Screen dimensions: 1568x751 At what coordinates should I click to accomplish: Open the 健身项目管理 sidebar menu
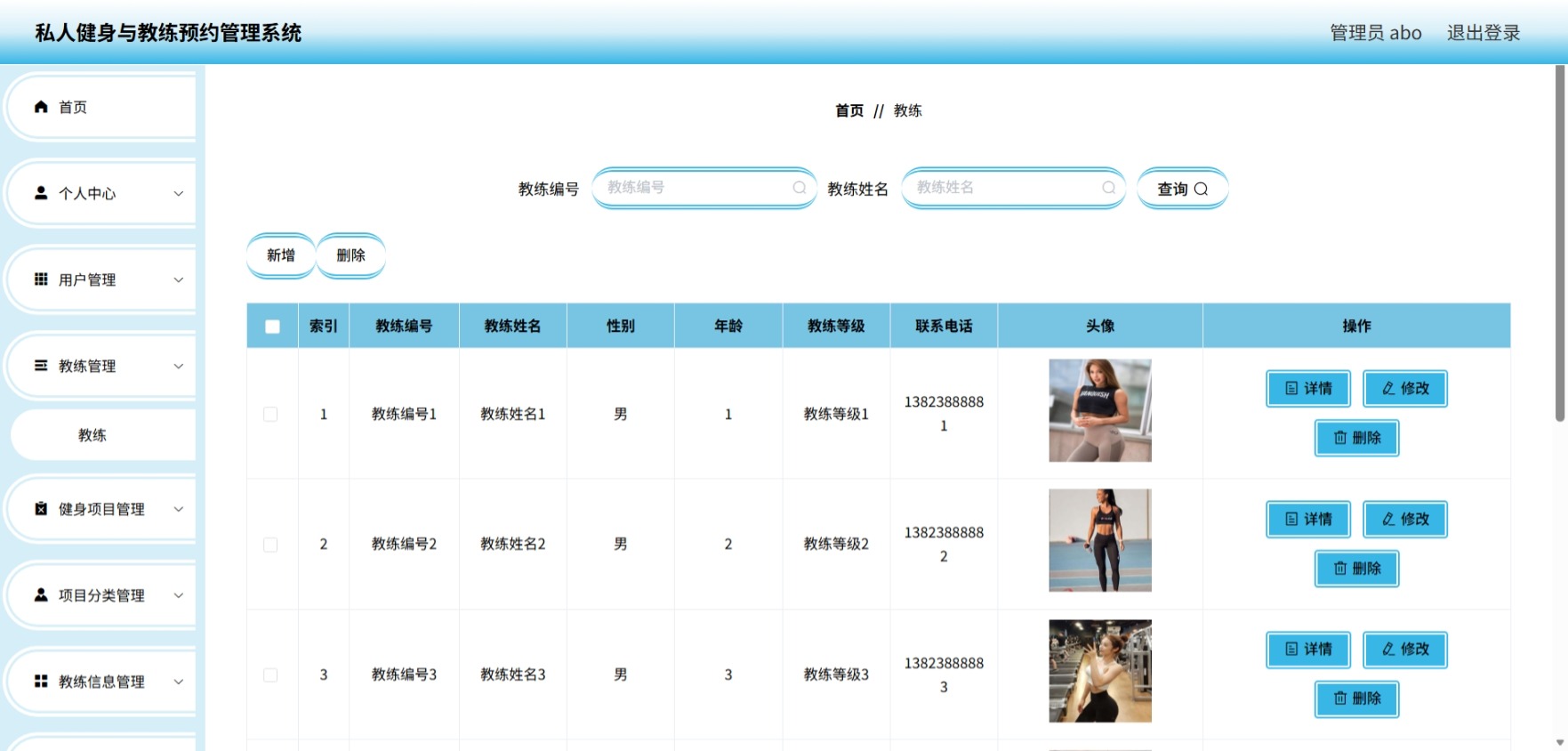101,509
